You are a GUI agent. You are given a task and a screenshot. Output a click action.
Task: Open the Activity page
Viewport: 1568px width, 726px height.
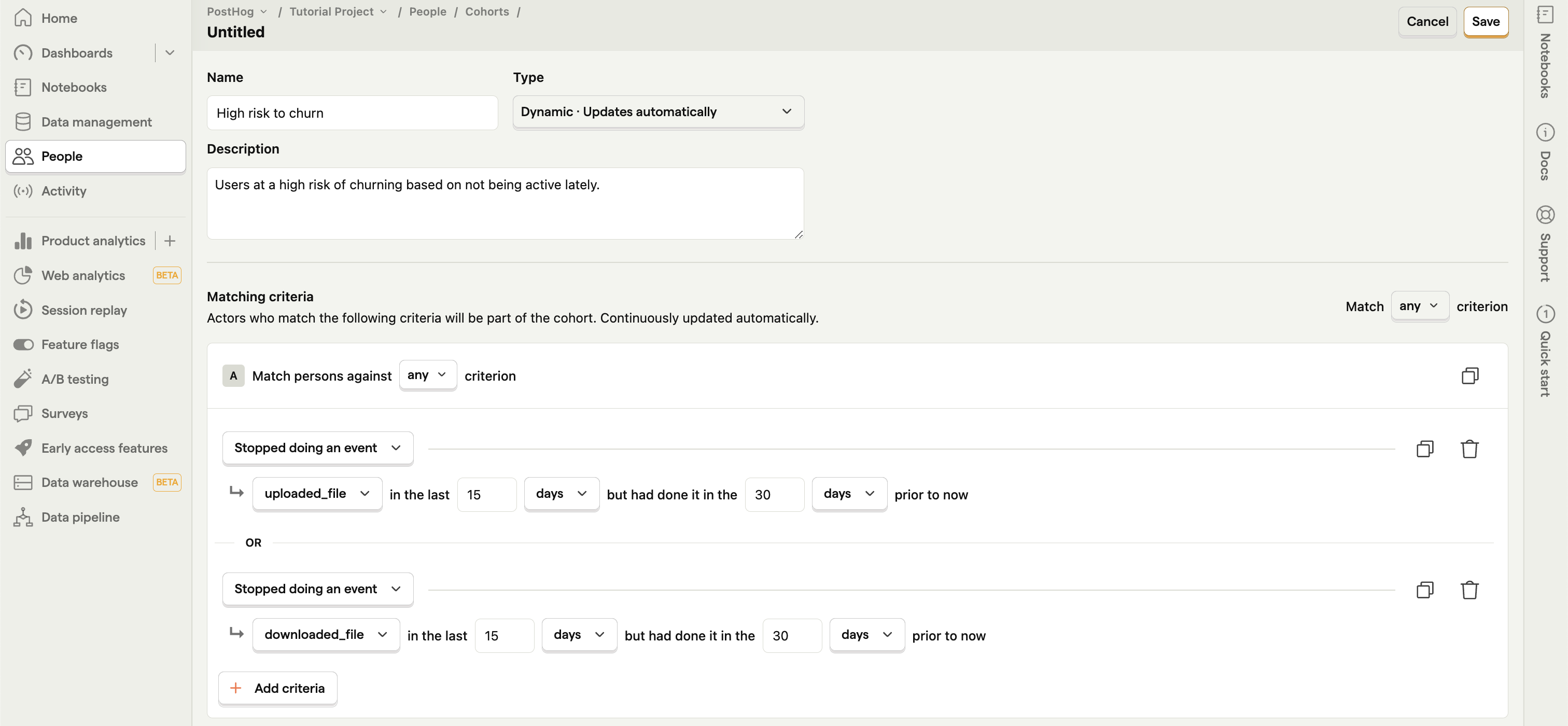pos(95,191)
